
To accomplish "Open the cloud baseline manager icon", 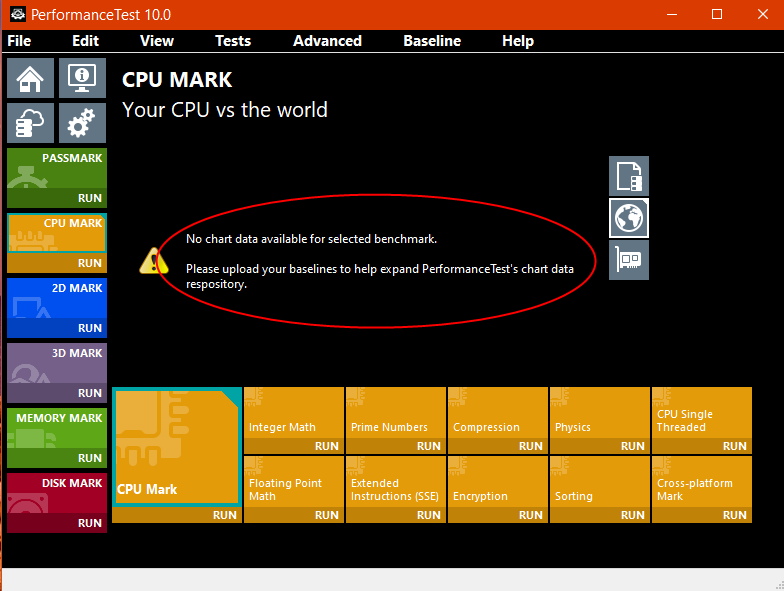I will [x=30, y=123].
